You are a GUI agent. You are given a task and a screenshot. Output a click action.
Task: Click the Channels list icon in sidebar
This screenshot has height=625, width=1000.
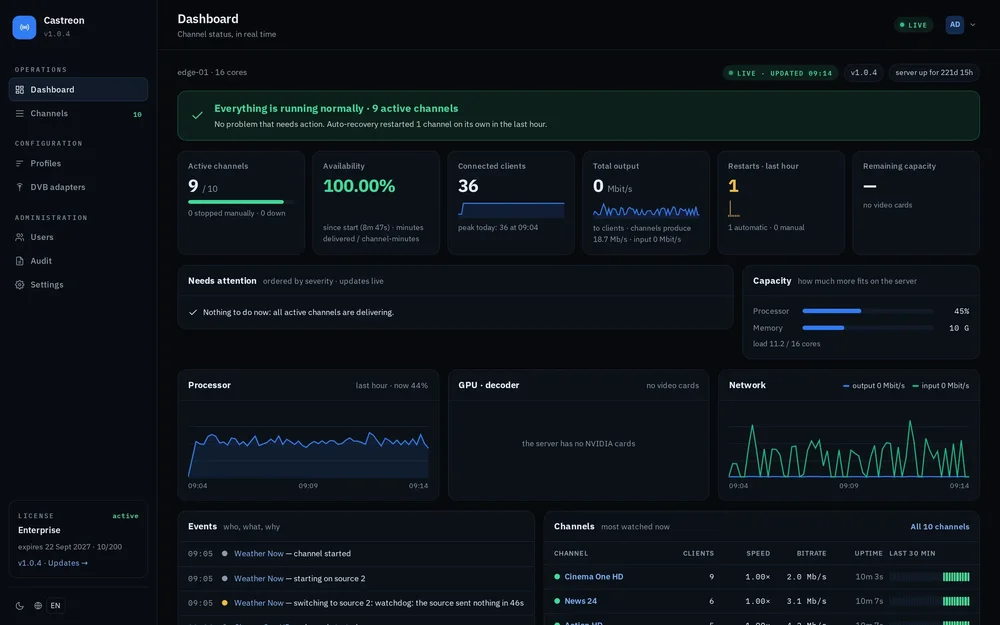[x=20, y=114]
